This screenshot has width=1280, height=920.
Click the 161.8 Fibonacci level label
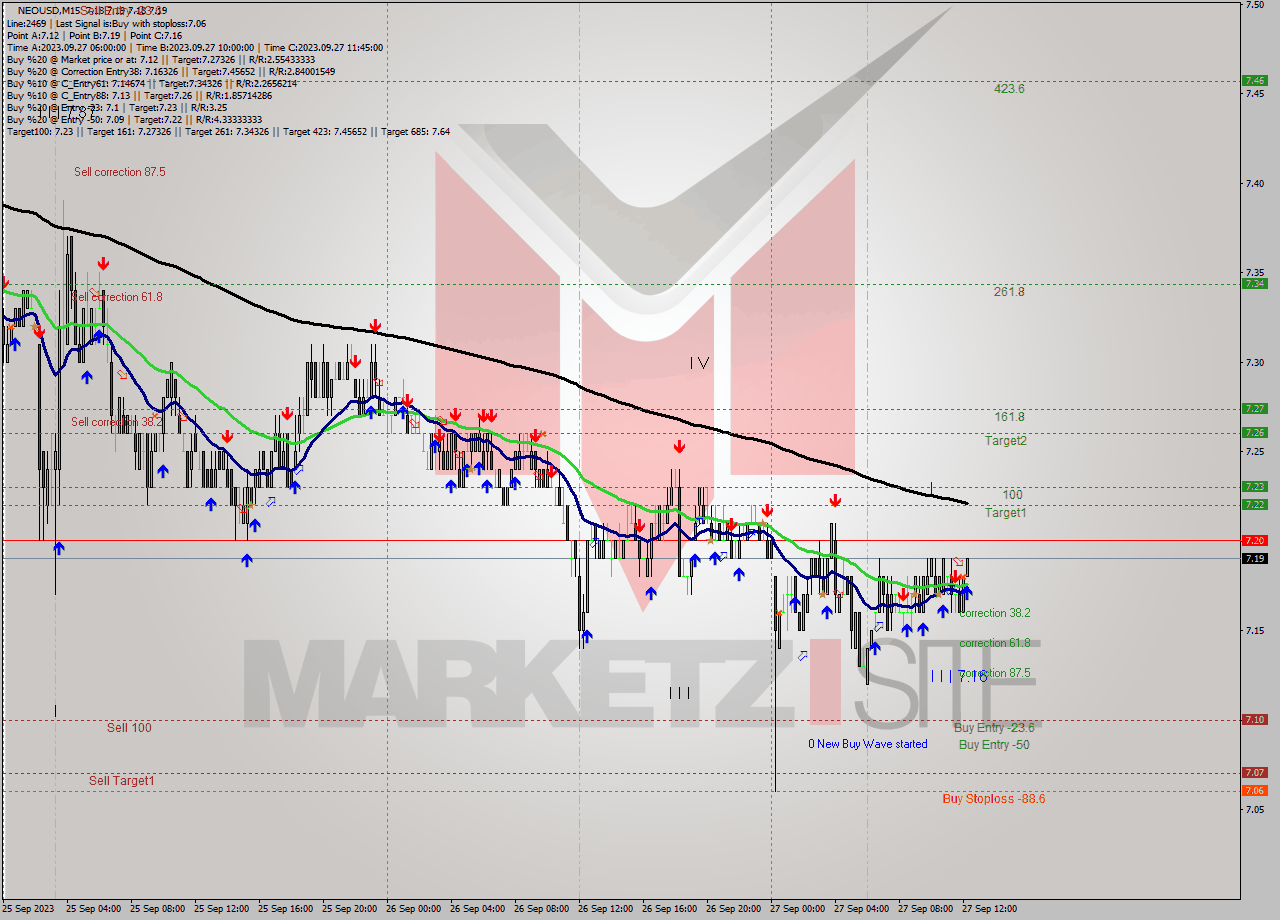click(1009, 417)
